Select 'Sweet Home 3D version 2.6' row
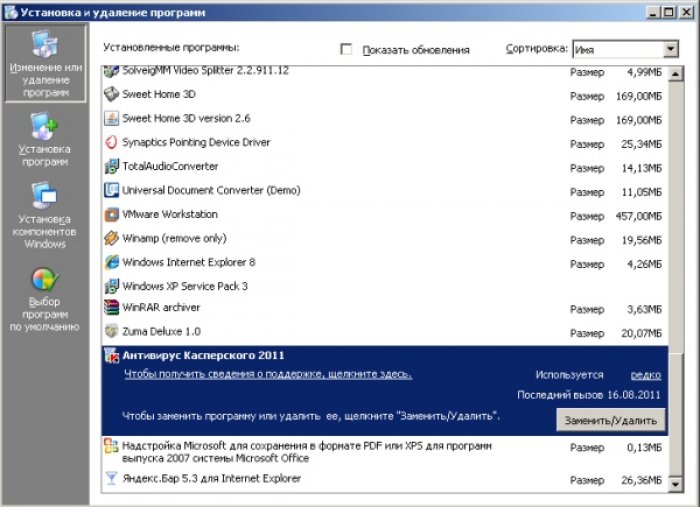 click(x=385, y=119)
